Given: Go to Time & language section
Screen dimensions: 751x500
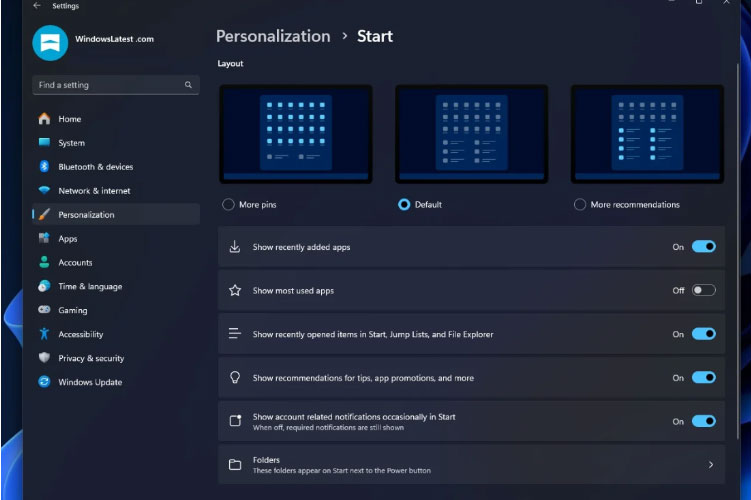Looking at the screenshot, I should [x=90, y=286].
